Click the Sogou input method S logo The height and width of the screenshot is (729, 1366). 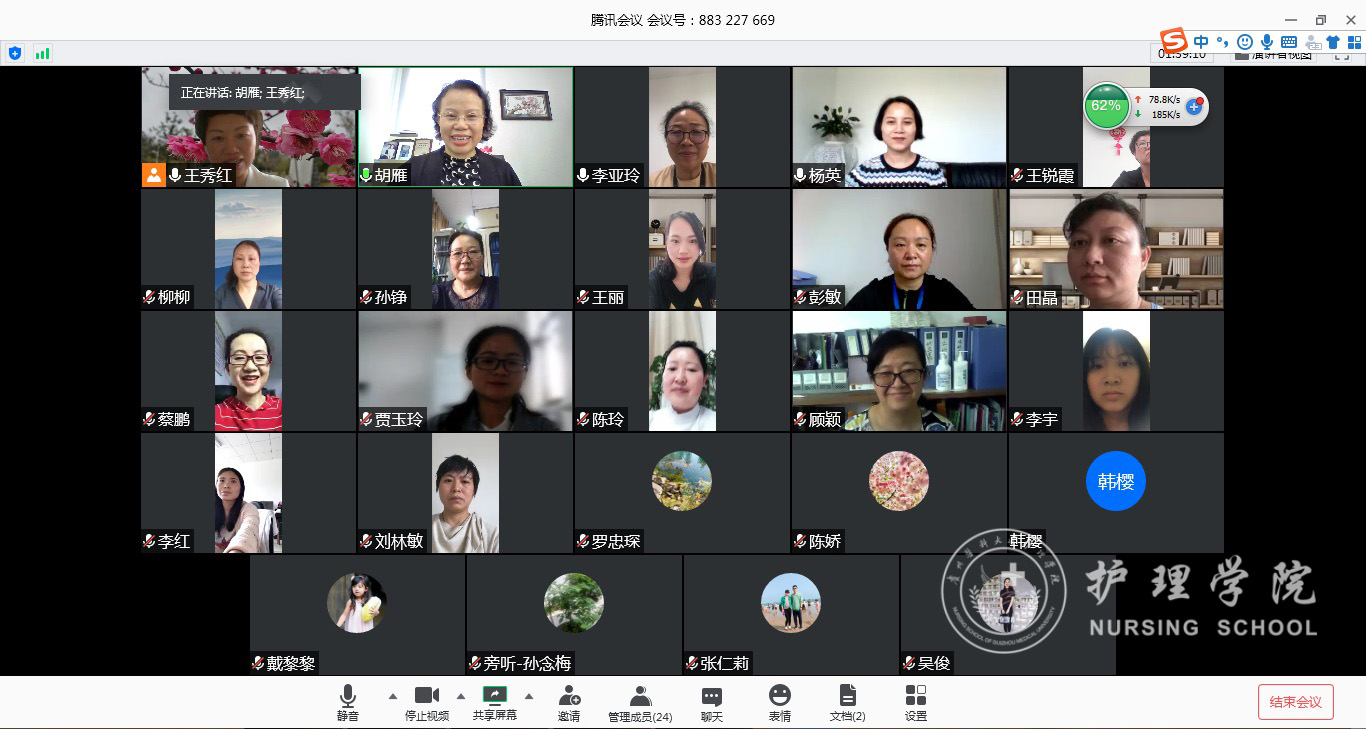(1174, 42)
